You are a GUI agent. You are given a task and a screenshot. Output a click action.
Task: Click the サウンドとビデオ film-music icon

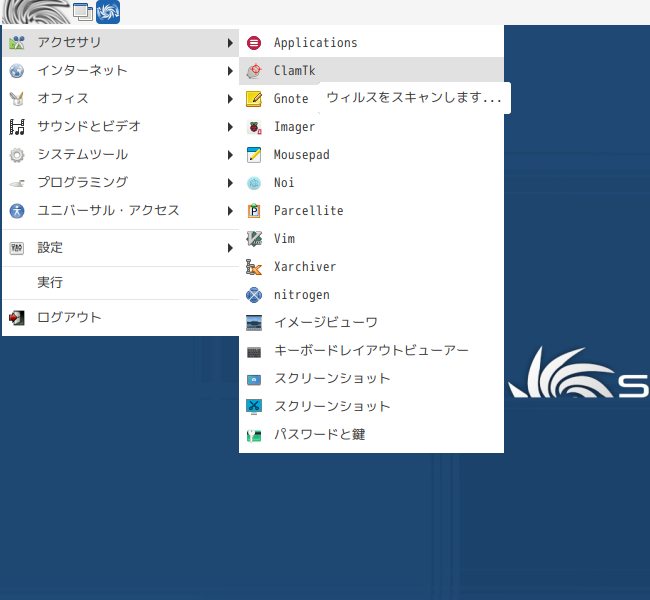point(17,127)
